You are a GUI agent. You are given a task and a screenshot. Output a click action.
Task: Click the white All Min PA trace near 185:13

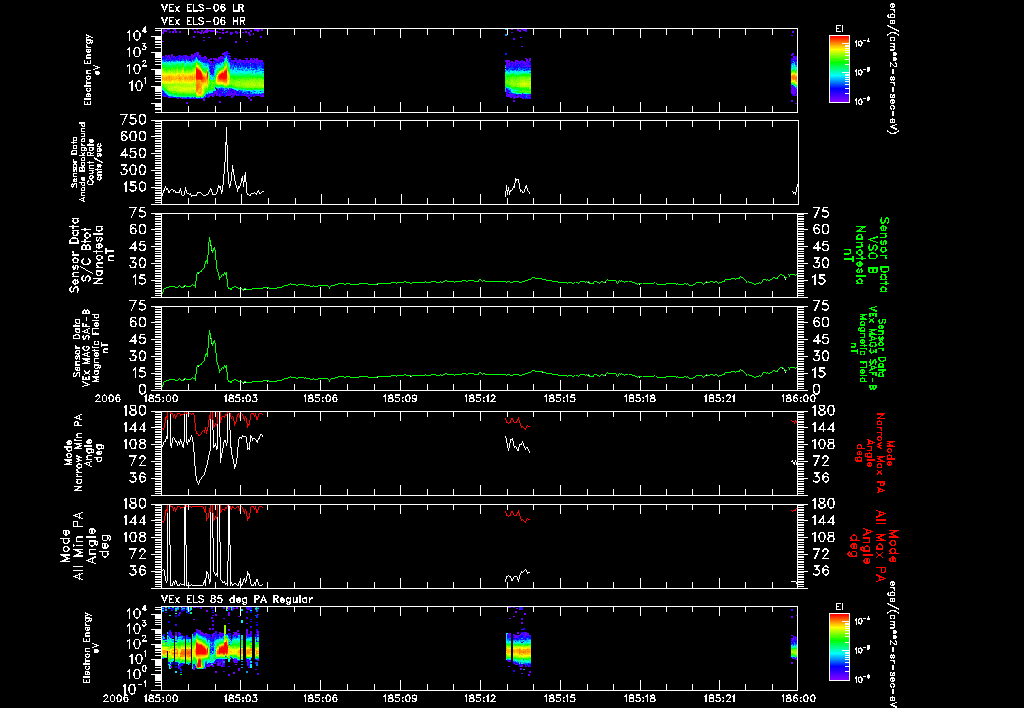point(517,577)
